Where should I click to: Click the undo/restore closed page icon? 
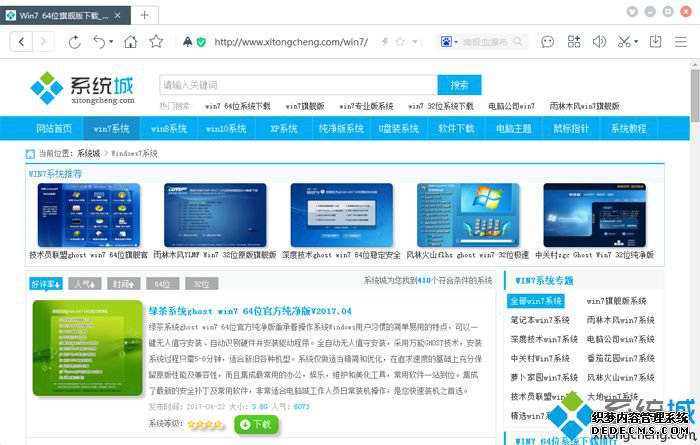click(x=99, y=42)
